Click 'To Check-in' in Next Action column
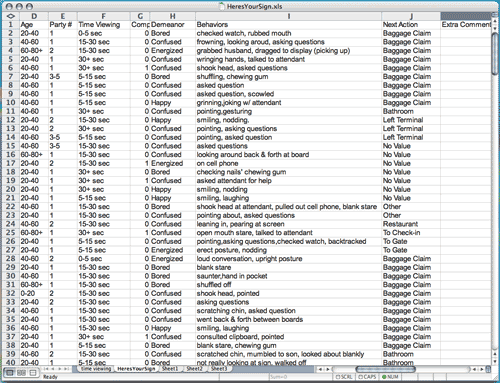500x383 pixels. point(411,233)
